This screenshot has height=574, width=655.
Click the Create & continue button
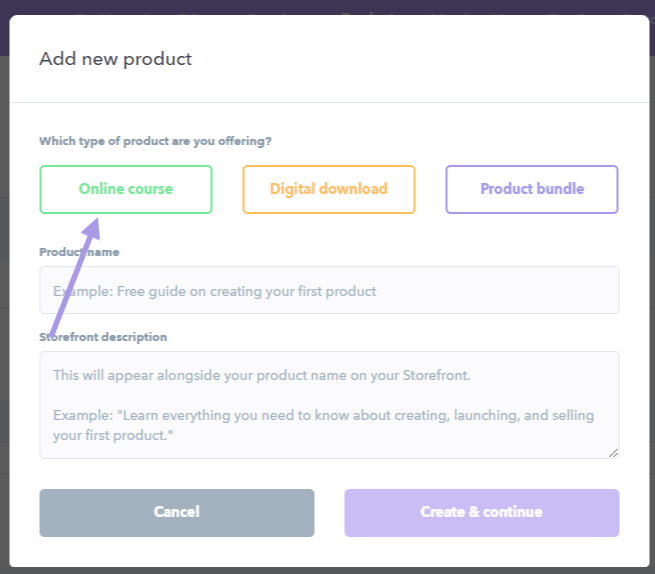[482, 513]
